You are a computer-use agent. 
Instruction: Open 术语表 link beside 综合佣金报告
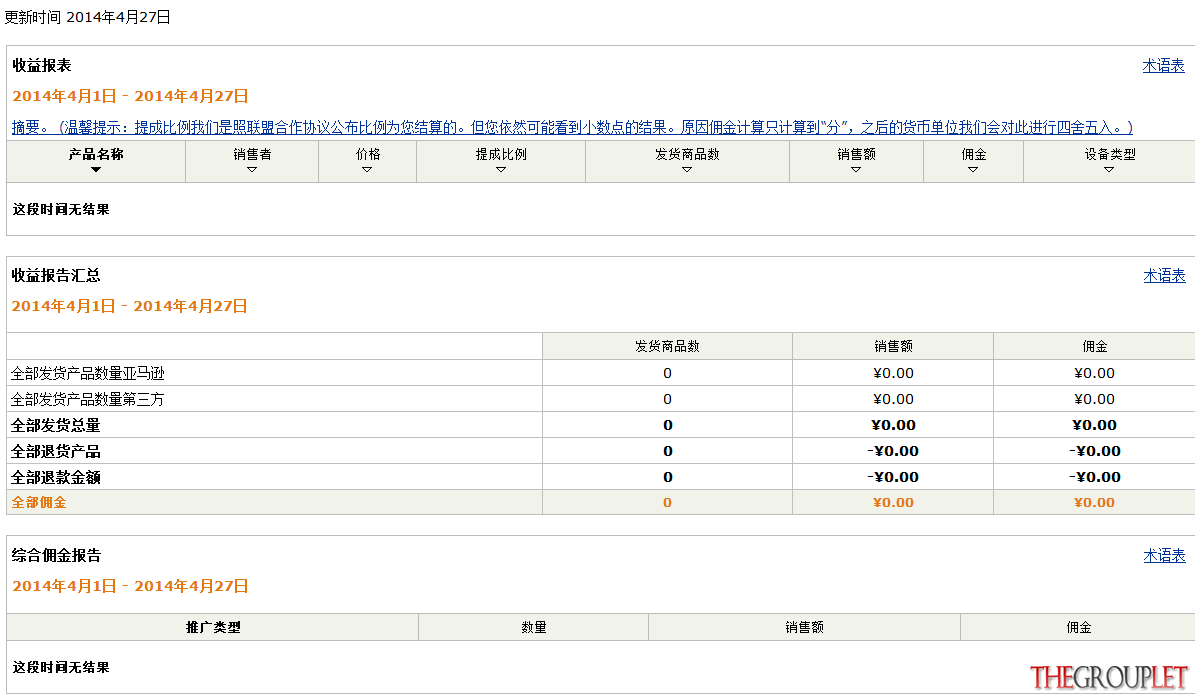(x=1164, y=556)
